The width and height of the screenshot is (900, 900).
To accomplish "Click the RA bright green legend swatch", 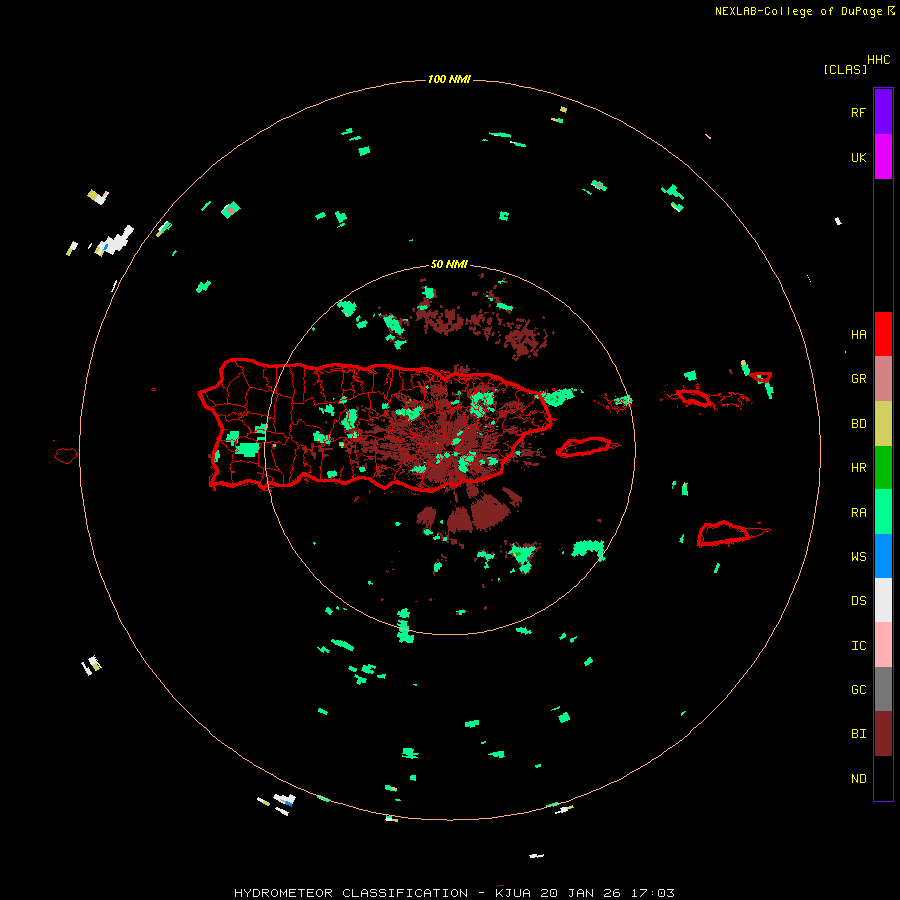I will pyautogui.click(x=883, y=512).
